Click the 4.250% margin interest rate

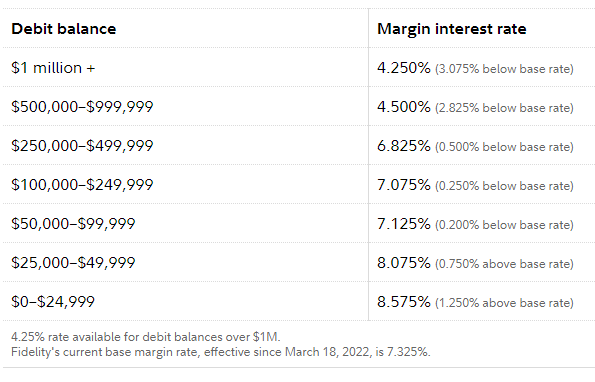pos(404,68)
